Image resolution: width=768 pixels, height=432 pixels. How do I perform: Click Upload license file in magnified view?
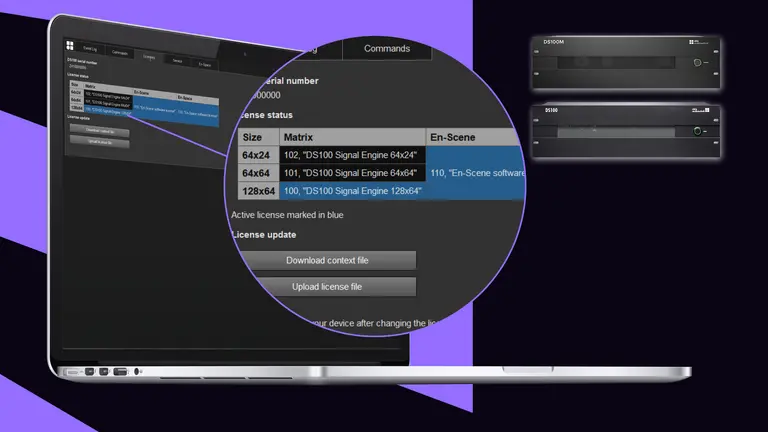click(x=327, y=287)
